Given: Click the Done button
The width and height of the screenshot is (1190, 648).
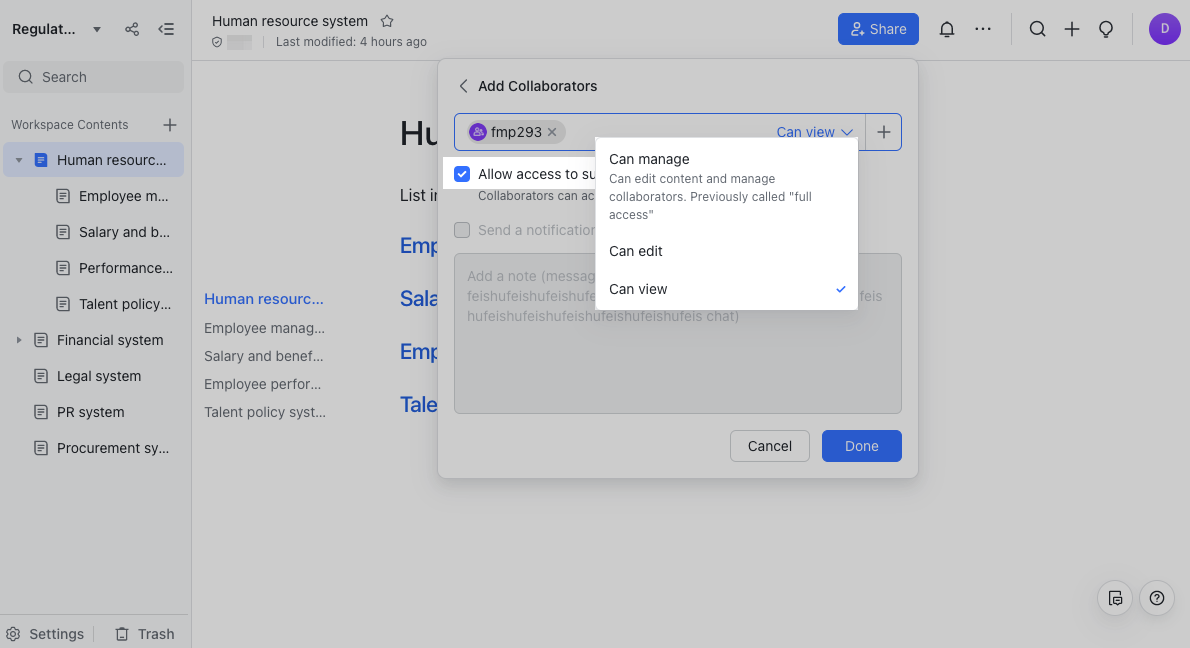Looking at the screenshot, I should [861, 446].
